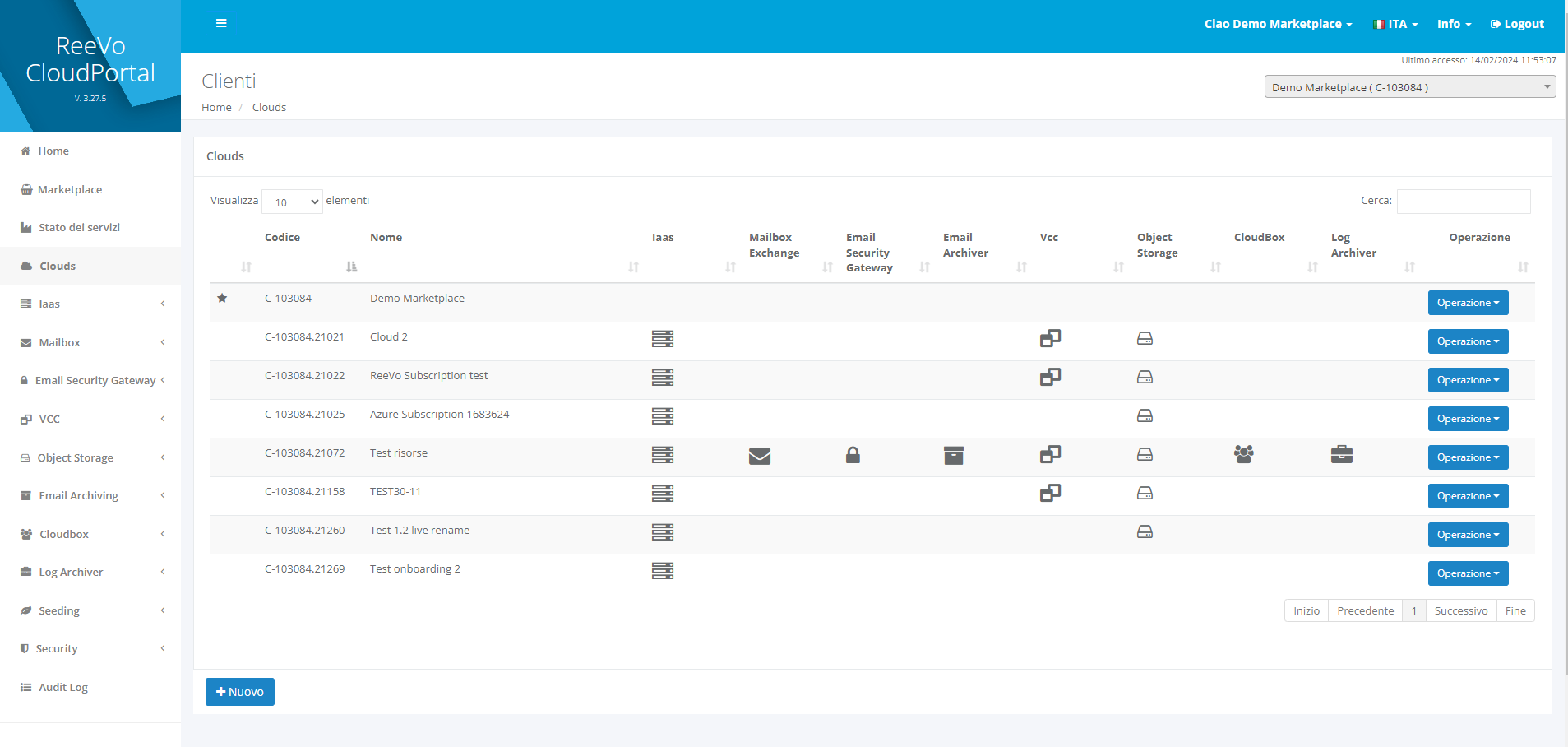This screenshot has width=1568, height=747.
Task: Open Email Security Gateway lock icon, Test risorse
Action: [x=853, y=455]
